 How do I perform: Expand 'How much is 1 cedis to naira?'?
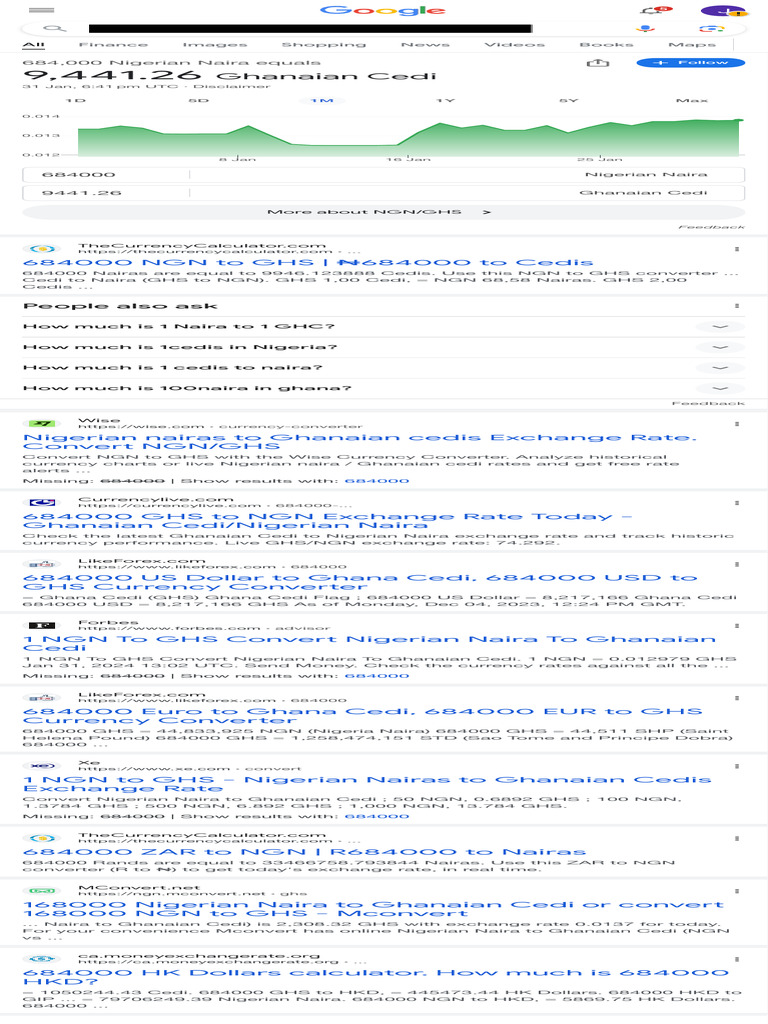pyautogui.click(x=383, y=368)
